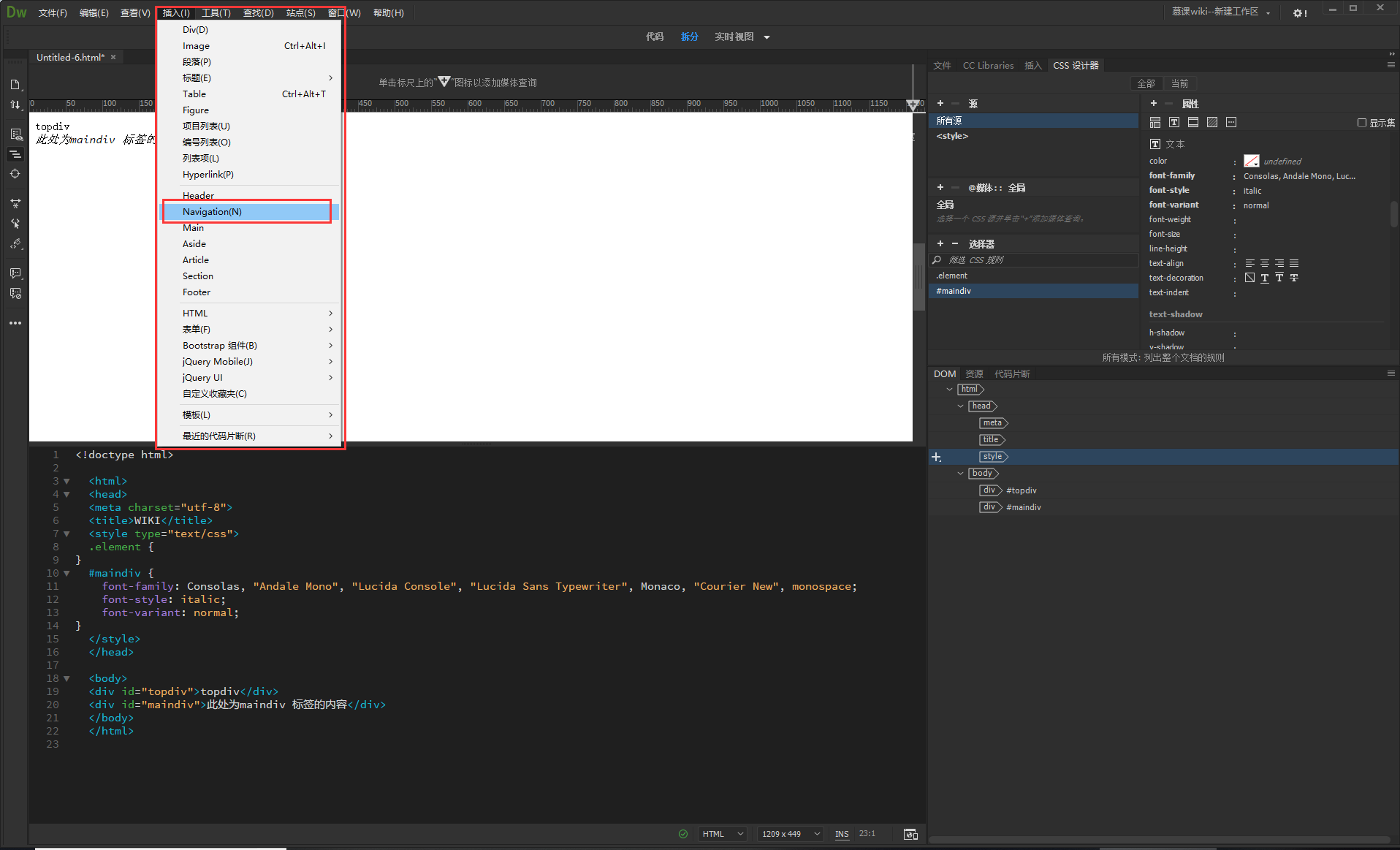This screenshot has width=1400, height=850.
Task: Click the sync settings gear icon
Action: pos(1300,12)
